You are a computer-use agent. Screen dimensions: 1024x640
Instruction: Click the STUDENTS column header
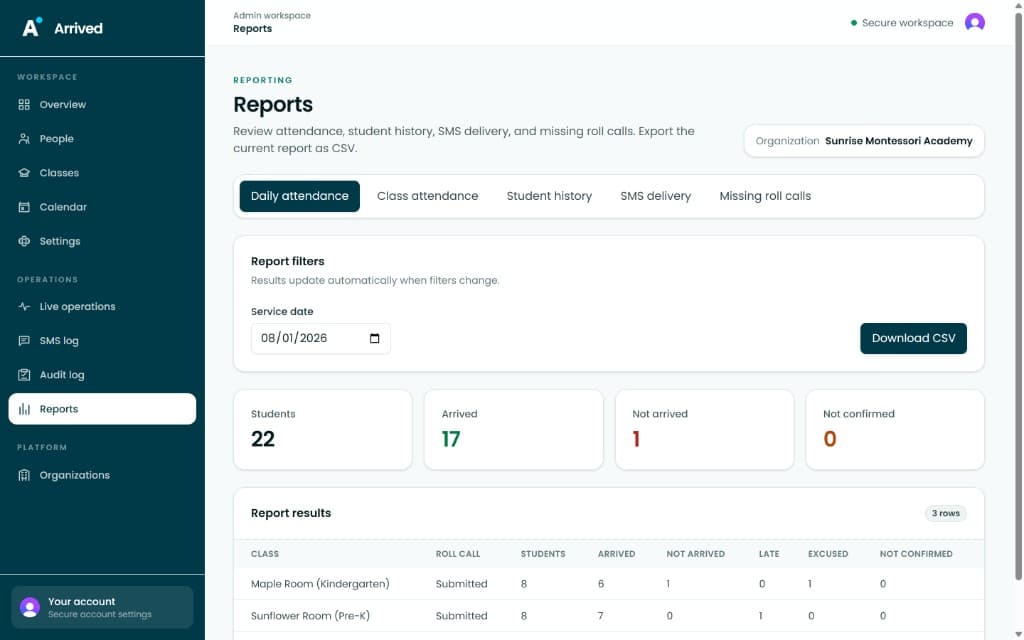[x=543, y=554]
